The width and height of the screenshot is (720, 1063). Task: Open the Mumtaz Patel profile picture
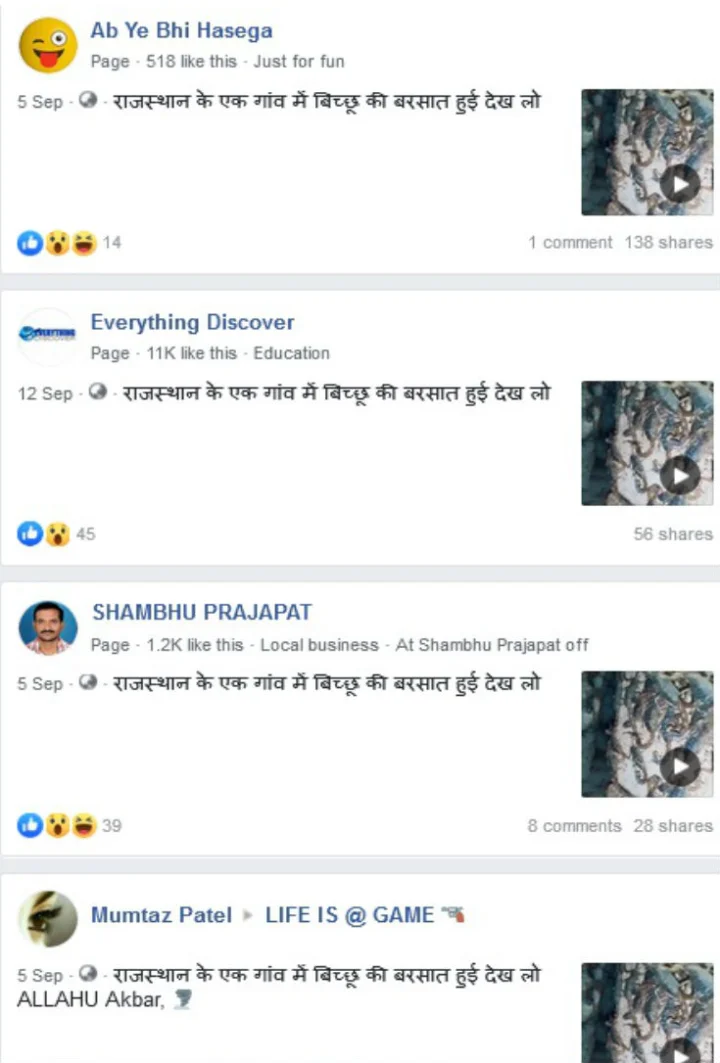point(47,919)
